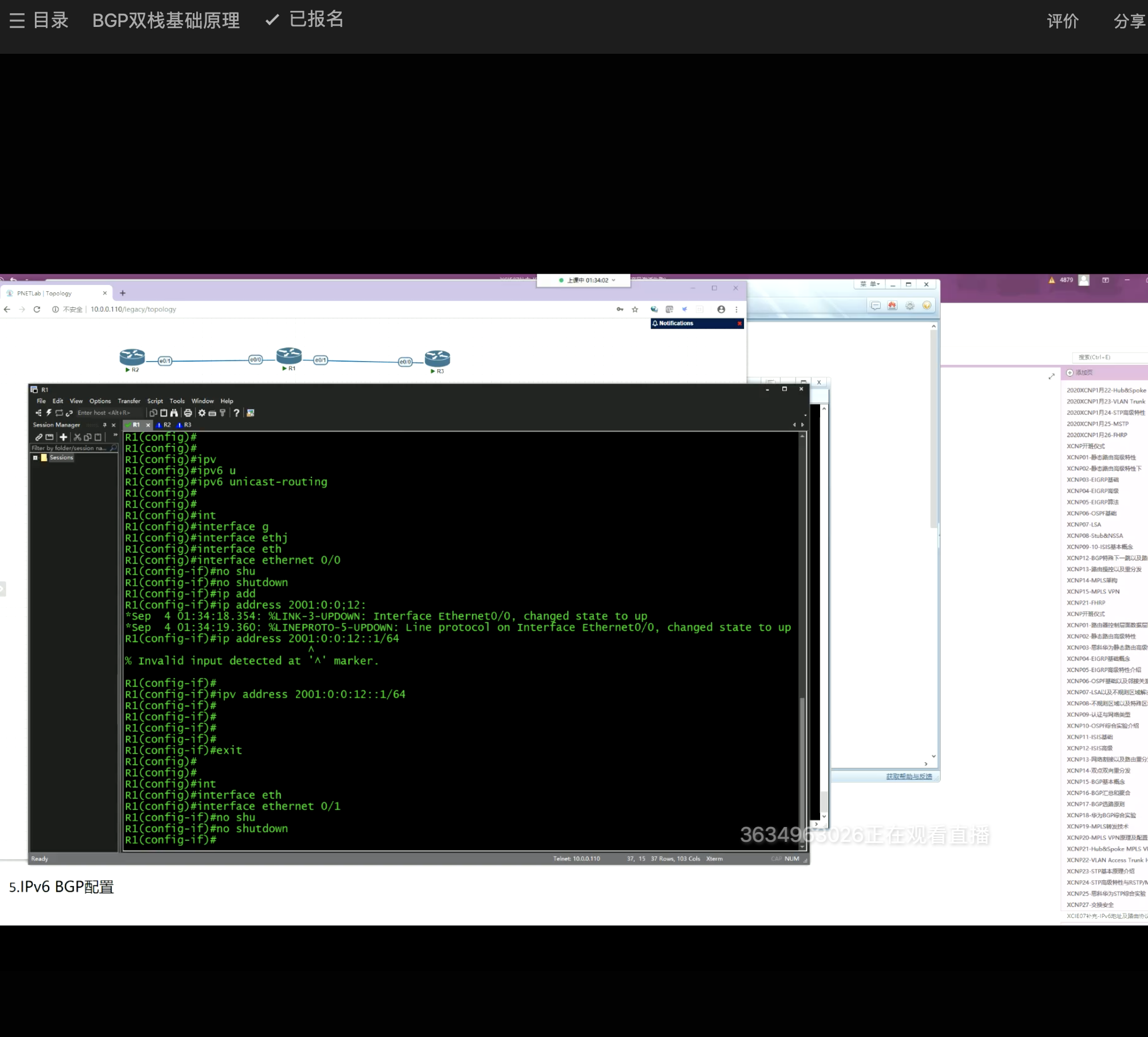Close the R1 session tab

(148, 425)
